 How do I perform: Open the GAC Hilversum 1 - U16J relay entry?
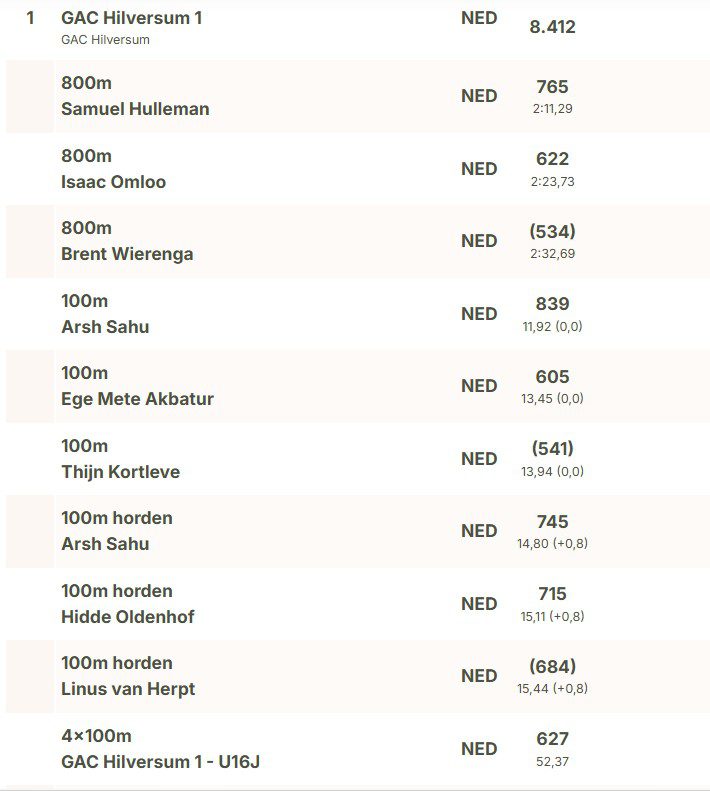point(160,762)
